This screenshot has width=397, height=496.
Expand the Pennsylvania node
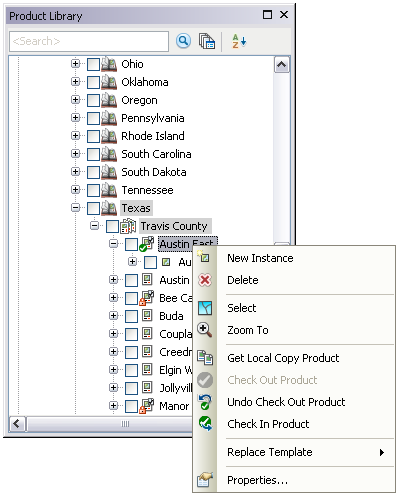click(x=76, y=117)
